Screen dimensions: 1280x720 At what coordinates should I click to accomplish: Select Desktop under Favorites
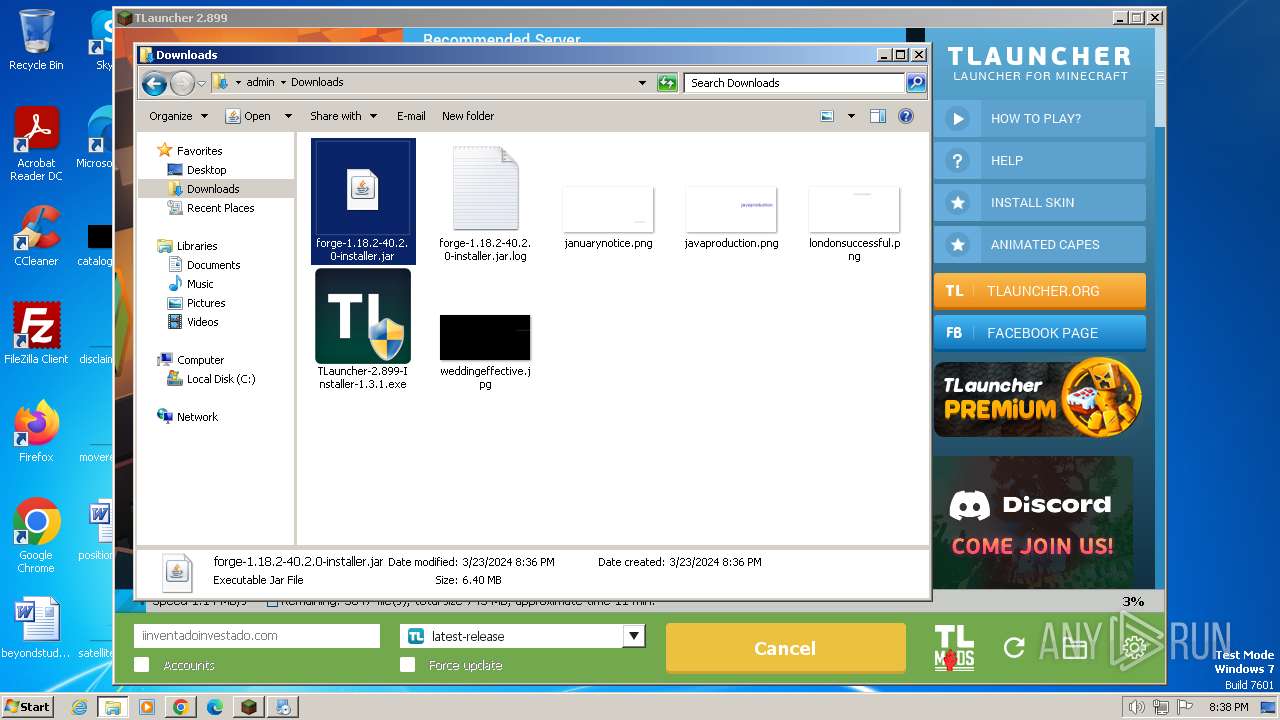(206, 170)
